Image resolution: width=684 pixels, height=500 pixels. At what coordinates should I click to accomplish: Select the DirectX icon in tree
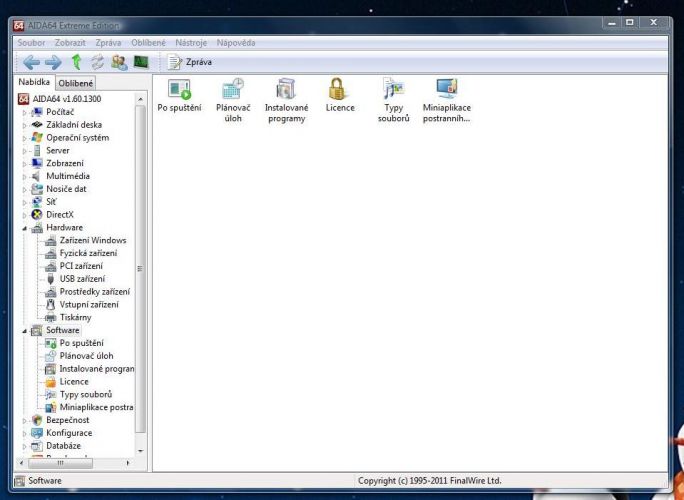37,215
